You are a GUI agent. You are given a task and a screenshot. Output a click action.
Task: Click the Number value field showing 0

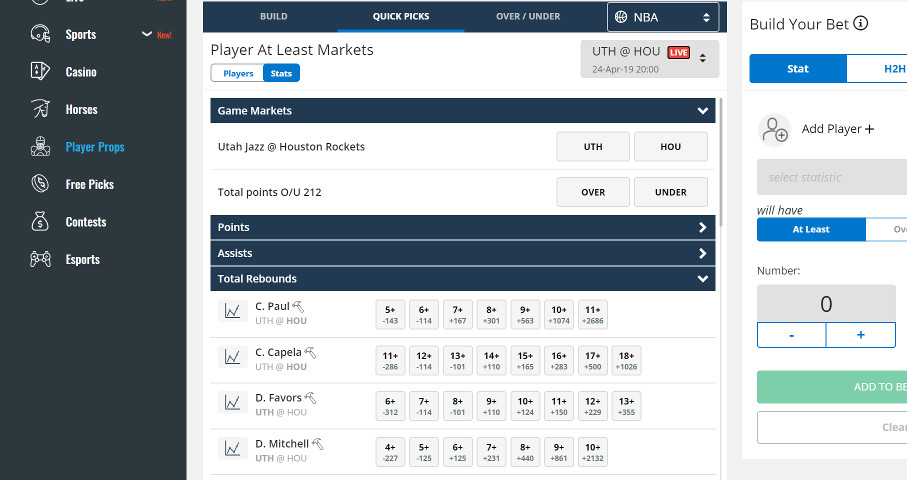pos(826,304)
